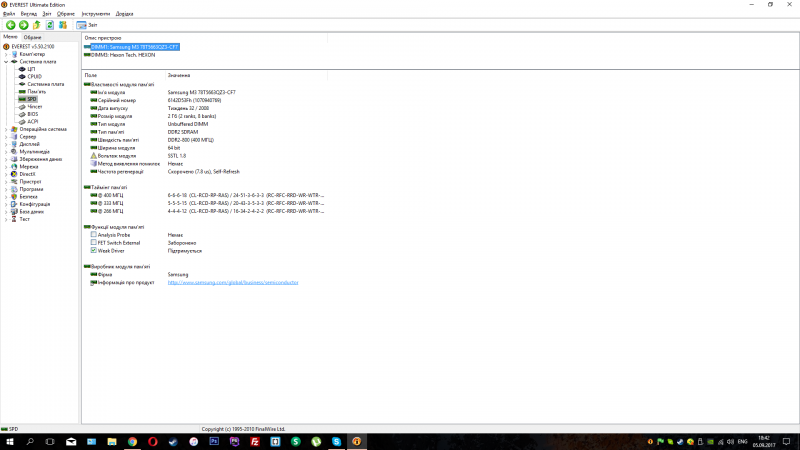
Task: Open Task View on the taskbar
Action: [x=50, y=442]
